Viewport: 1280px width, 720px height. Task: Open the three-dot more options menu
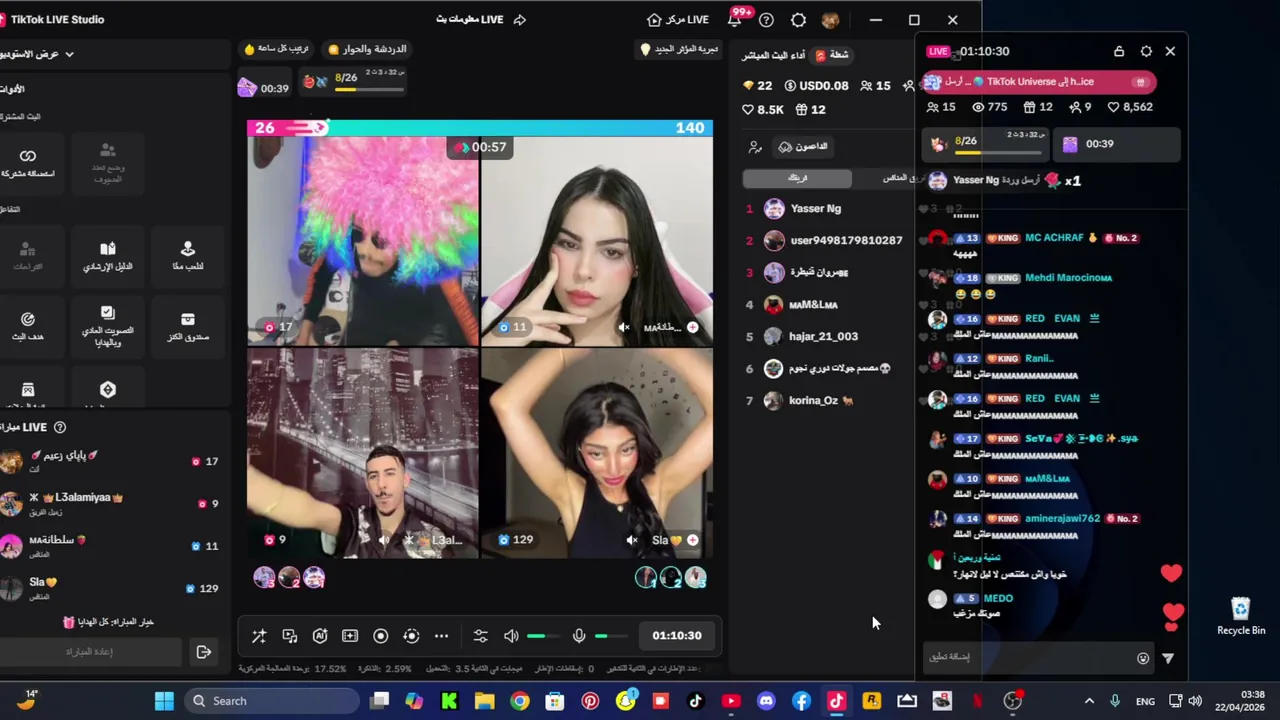(441, 636)
